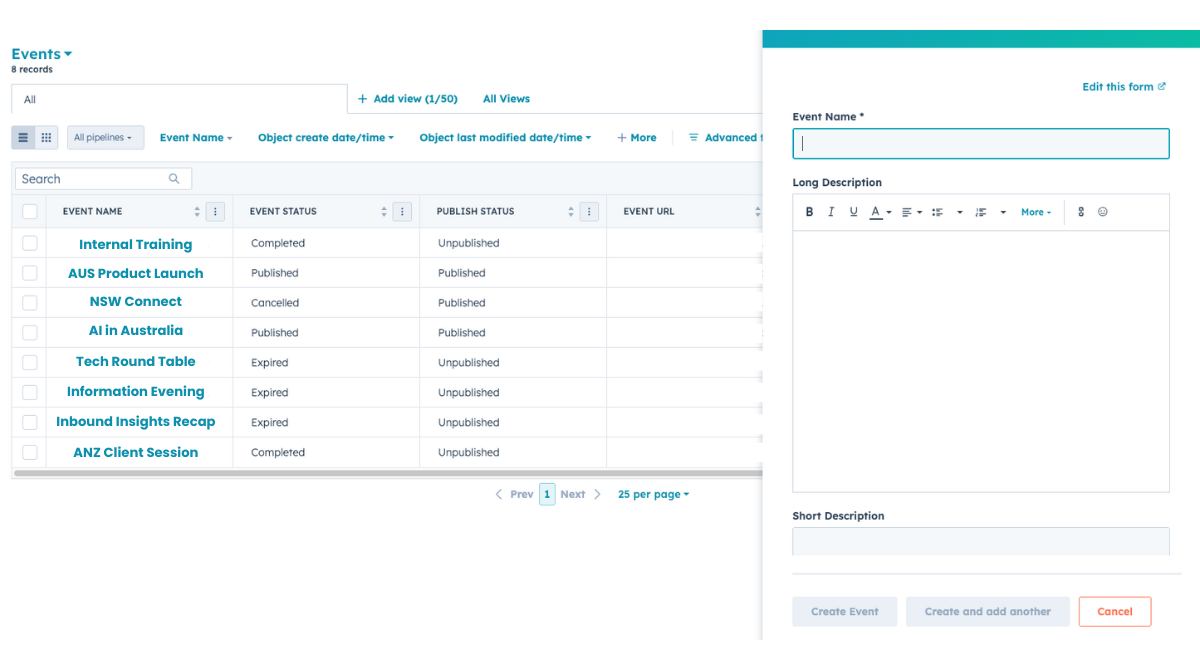Image resolution: width=1200 pixels, height=670 pixels.
Task: Click Add view (1/50) tab
Action: point(408,99)
